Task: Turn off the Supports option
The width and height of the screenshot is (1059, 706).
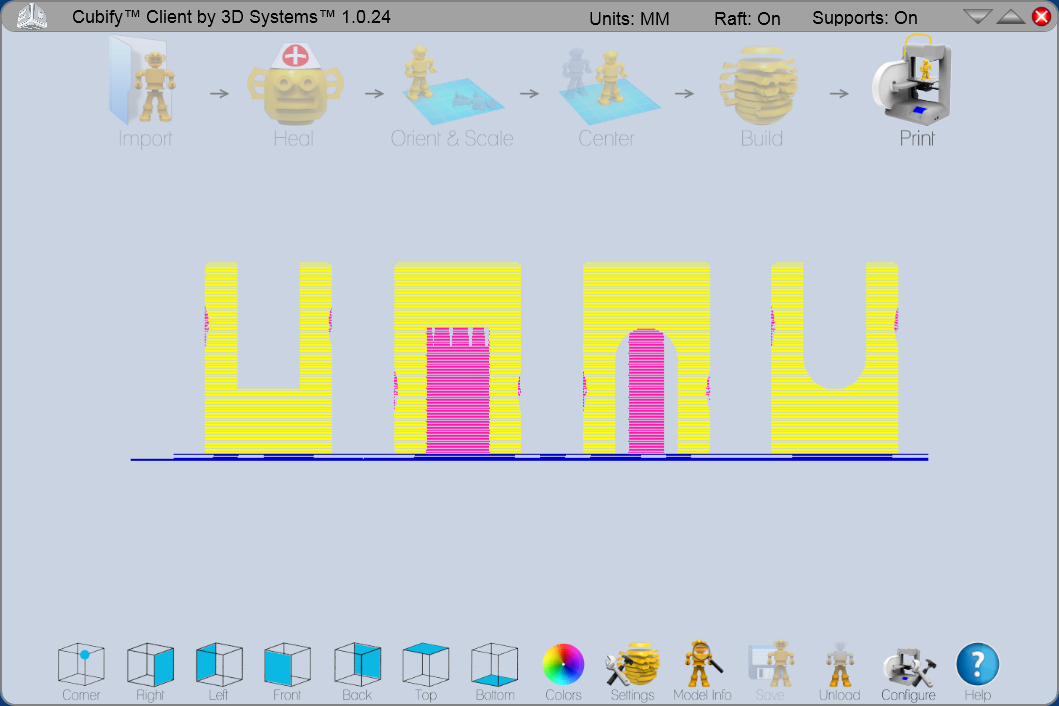Action: (x=865, y=17)
